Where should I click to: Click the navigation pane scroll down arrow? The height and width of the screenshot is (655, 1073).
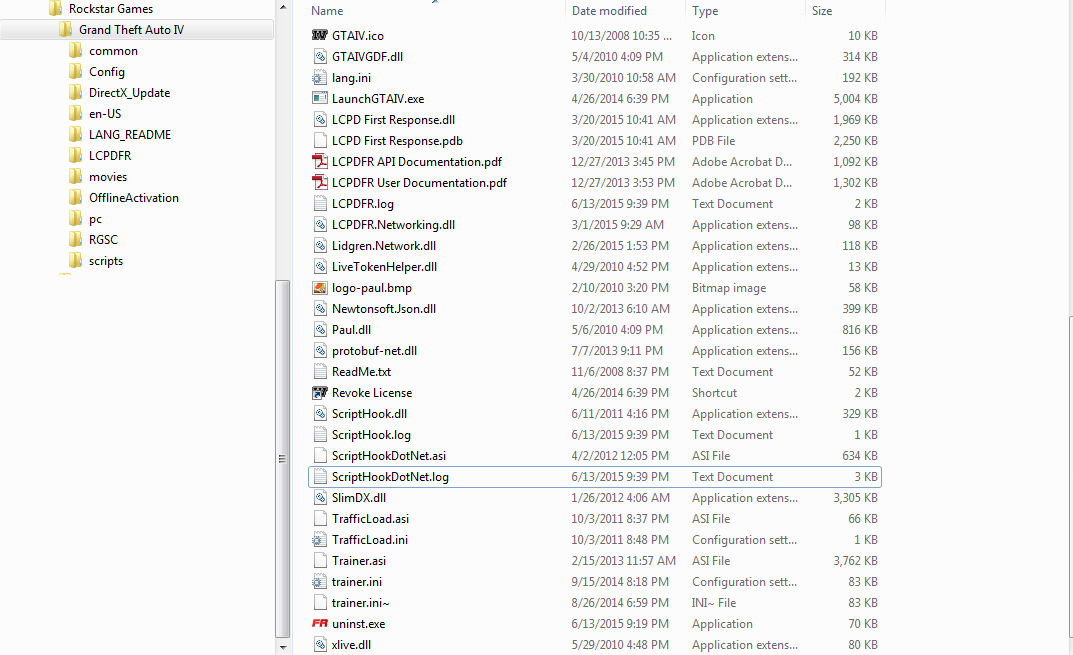point(283,647)
